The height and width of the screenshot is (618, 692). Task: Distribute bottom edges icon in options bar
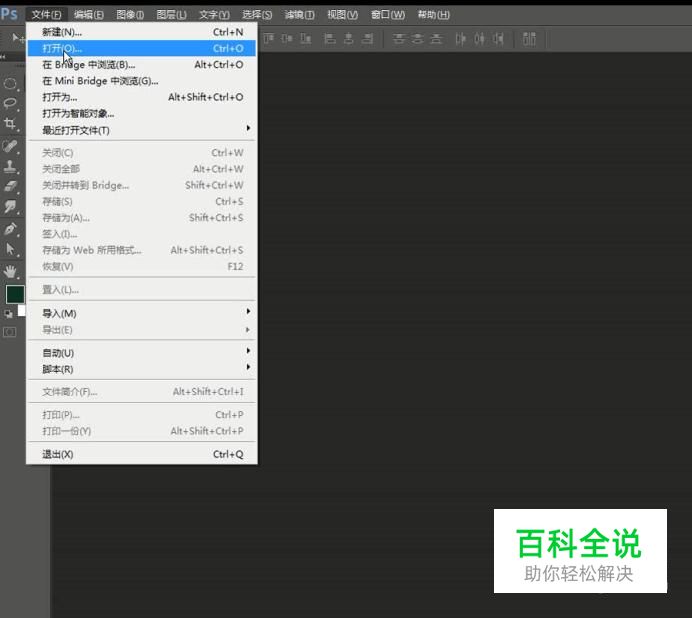click(436, 38)
